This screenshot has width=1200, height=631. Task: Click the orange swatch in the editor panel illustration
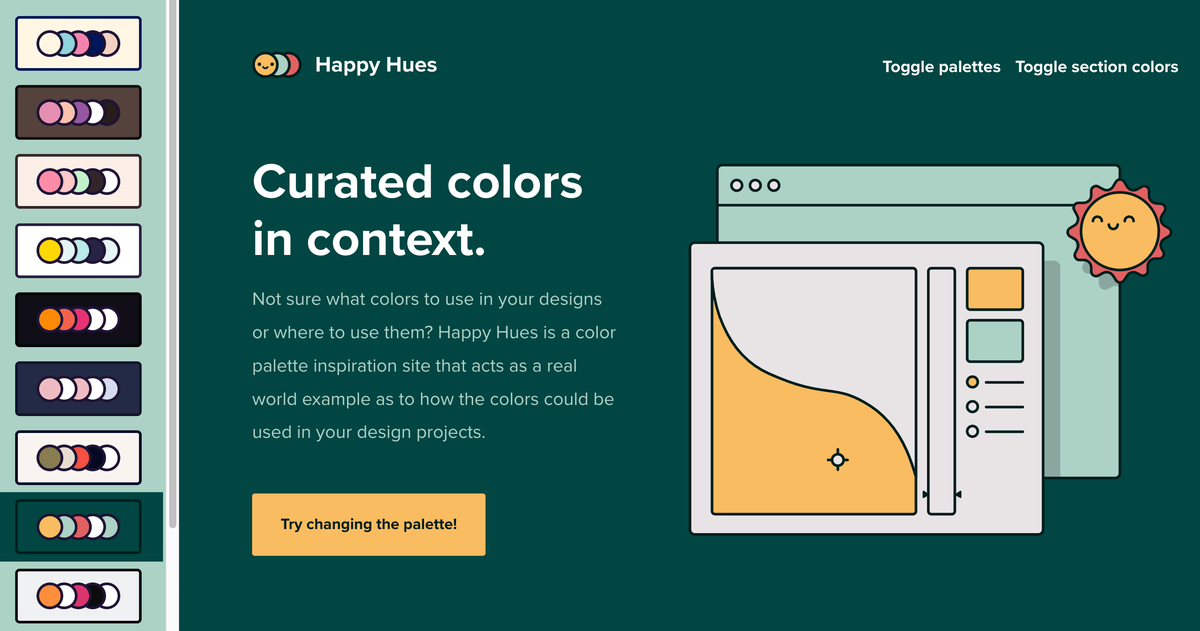click(995, 288)
